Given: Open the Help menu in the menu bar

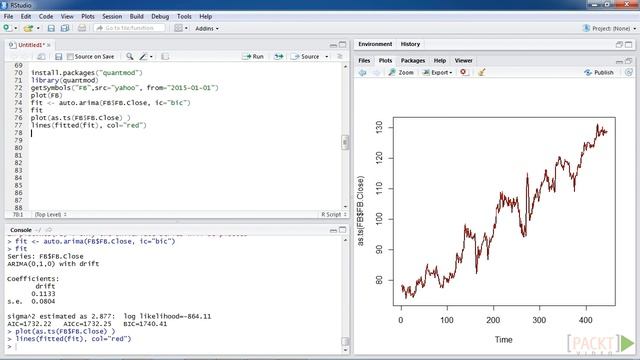Looking at the screenshot, I should click(x=206, y=16).
